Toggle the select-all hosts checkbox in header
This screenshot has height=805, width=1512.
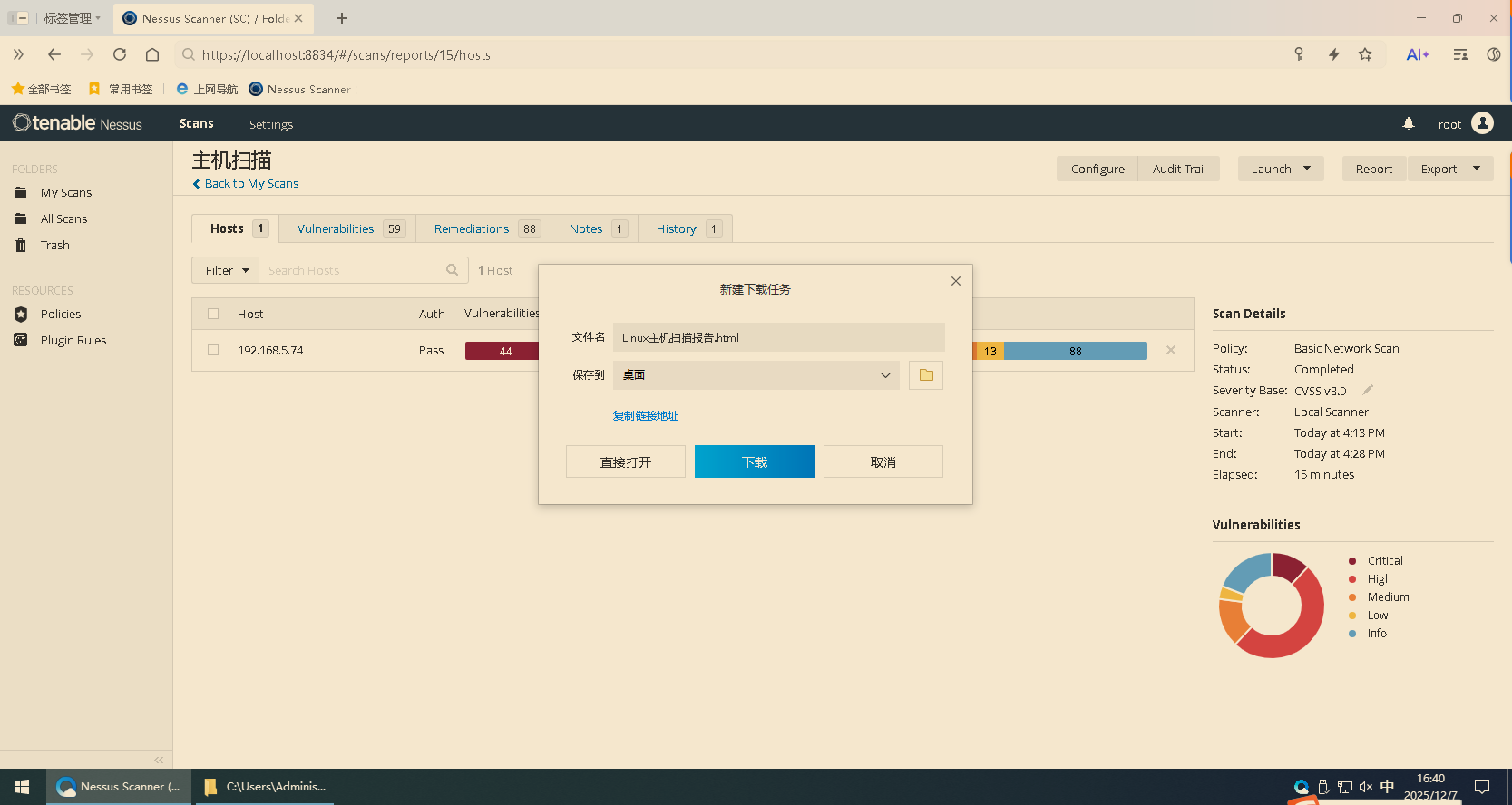click(213, 314)
